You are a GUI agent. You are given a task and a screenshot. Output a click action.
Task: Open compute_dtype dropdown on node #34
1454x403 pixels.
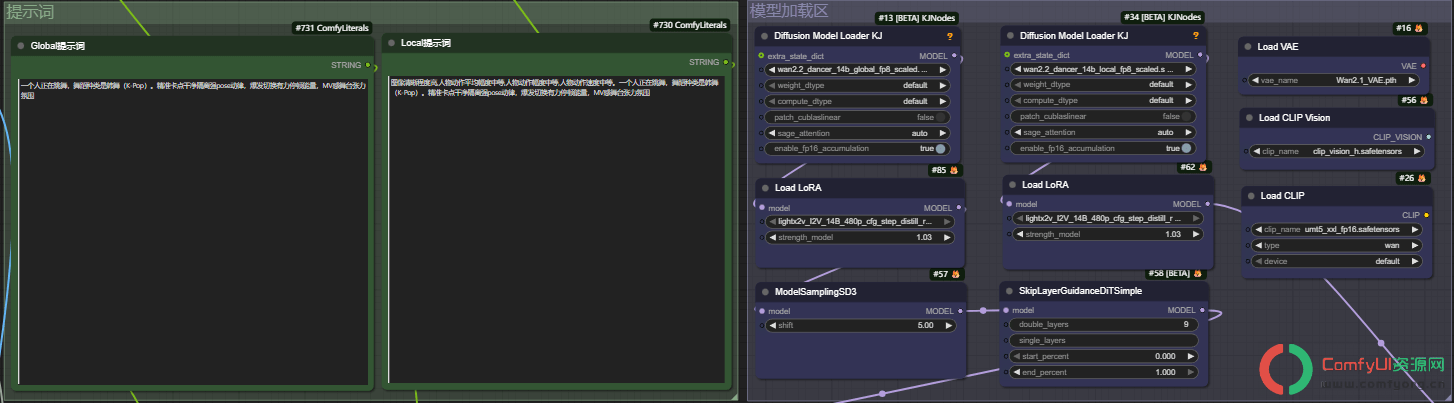[1102, 101]
